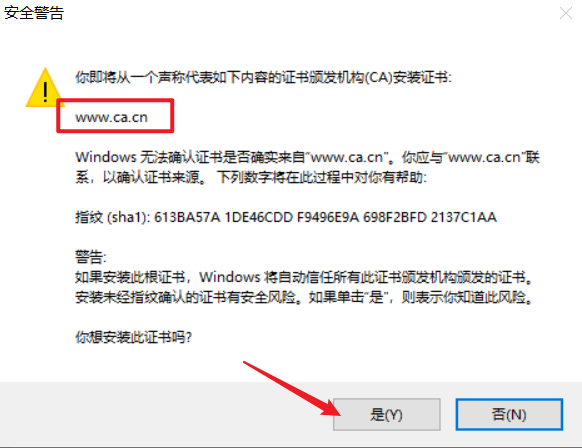Click the 警告: heading label
Viewport: 582px width, 448px height.
(91, 257)
